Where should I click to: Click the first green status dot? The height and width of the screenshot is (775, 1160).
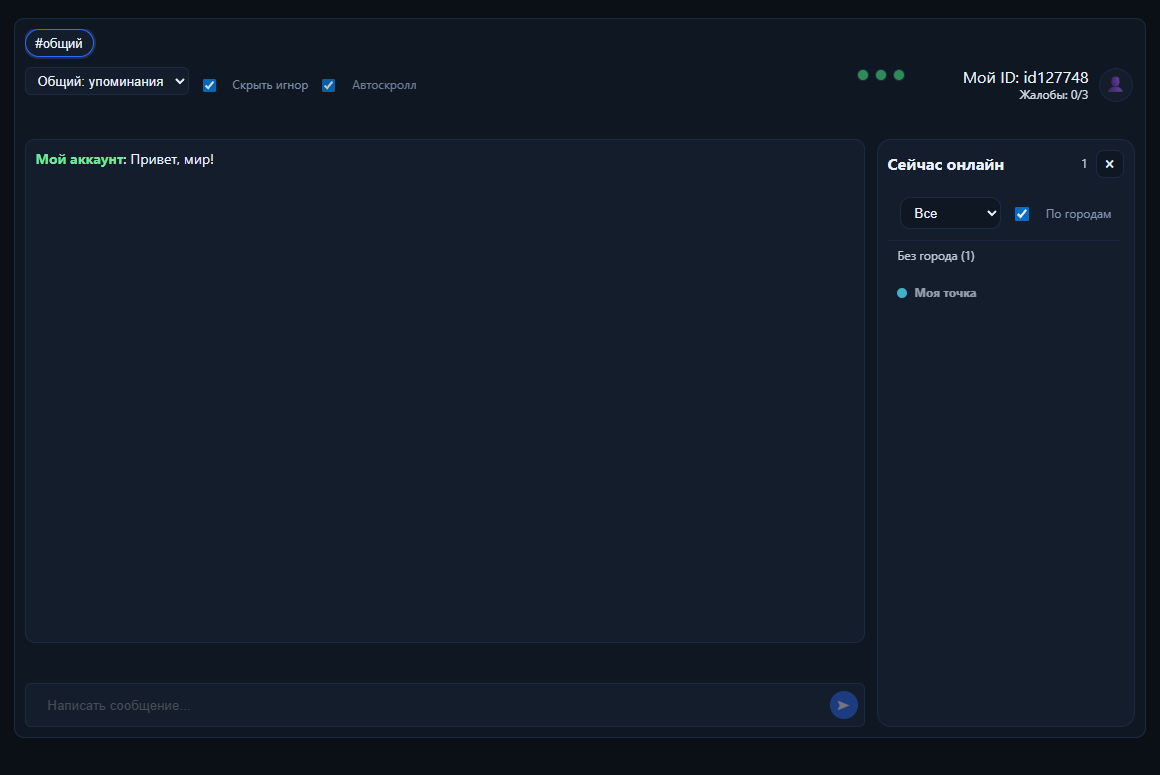click(x=863, y=75)
